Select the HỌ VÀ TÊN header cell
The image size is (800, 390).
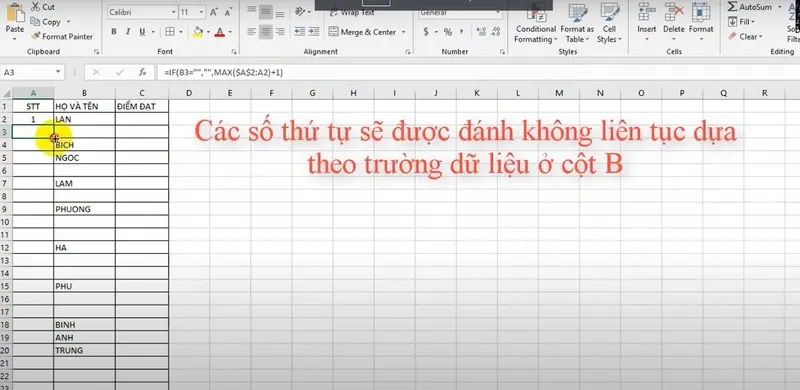click(x=84, y=106)
